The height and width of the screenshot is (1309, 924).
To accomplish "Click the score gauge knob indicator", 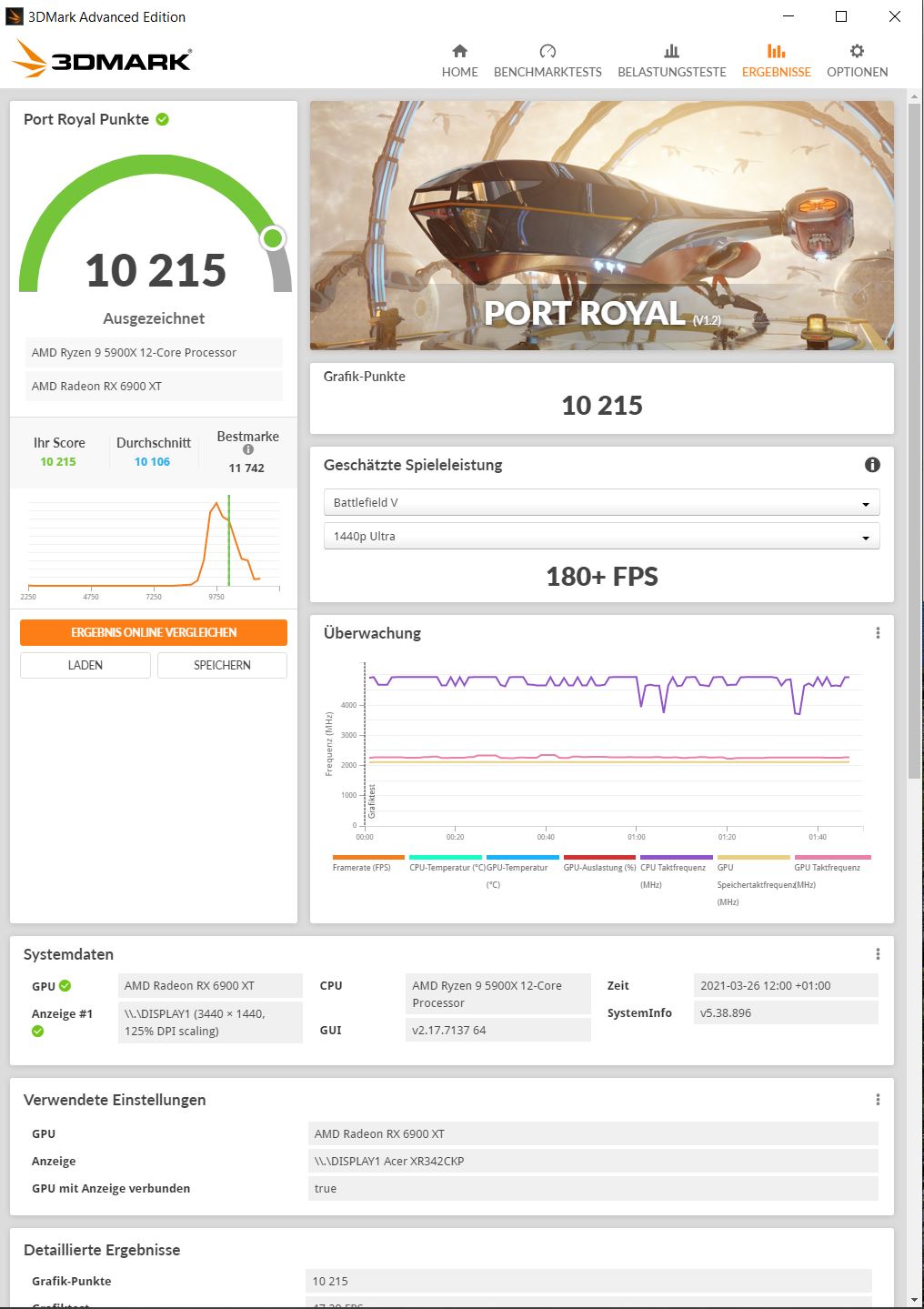I will [x=273, y=238].
